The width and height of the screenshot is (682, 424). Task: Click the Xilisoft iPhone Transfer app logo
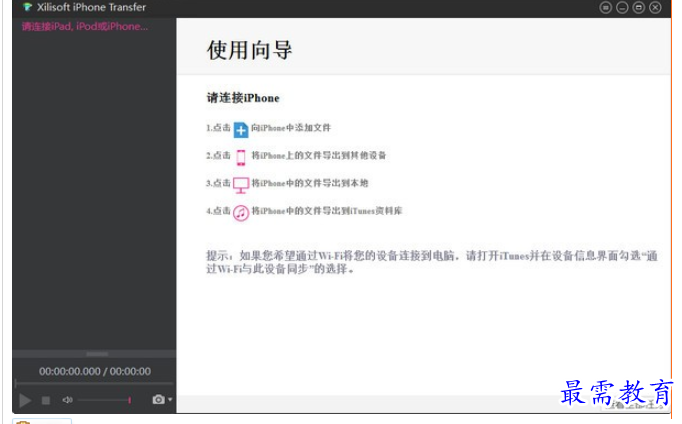click(27, 7)
